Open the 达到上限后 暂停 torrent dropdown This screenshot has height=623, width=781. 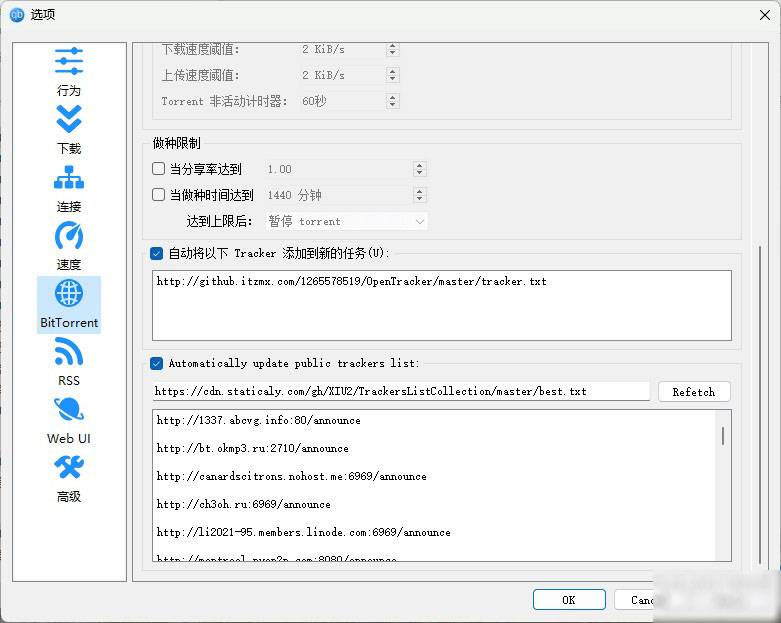point(347,221)
